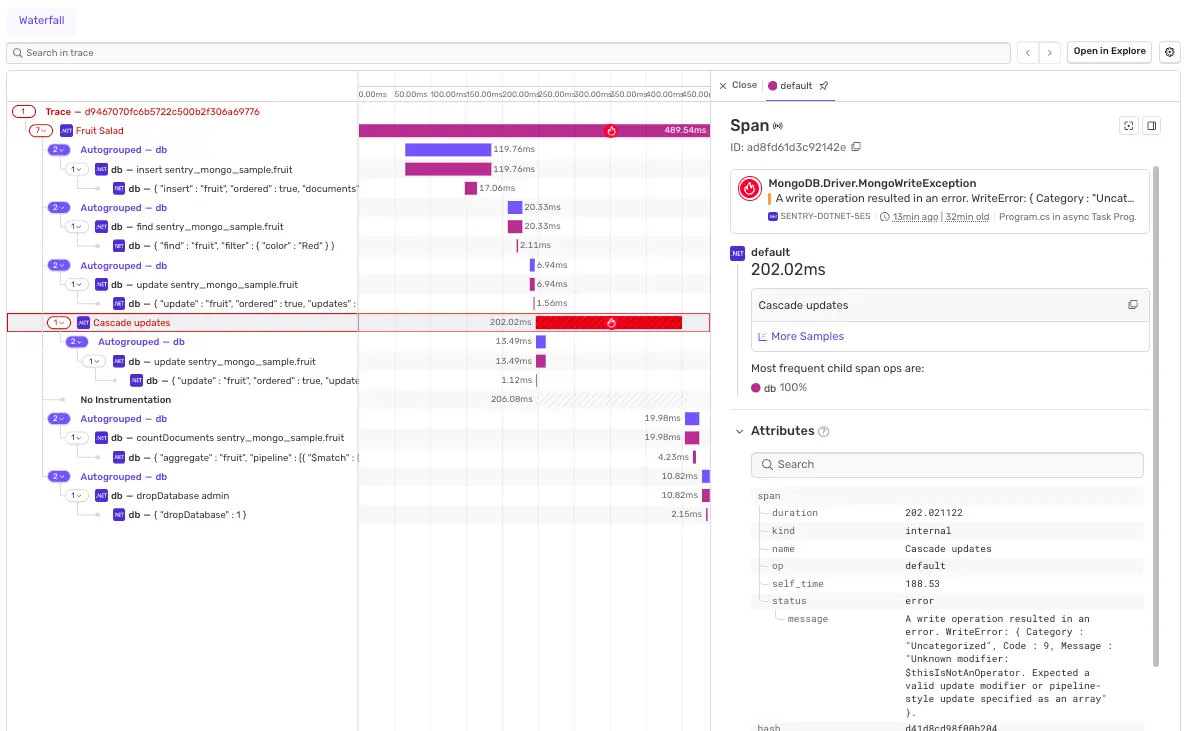Click the Attributes help question icon

[824, 431]
